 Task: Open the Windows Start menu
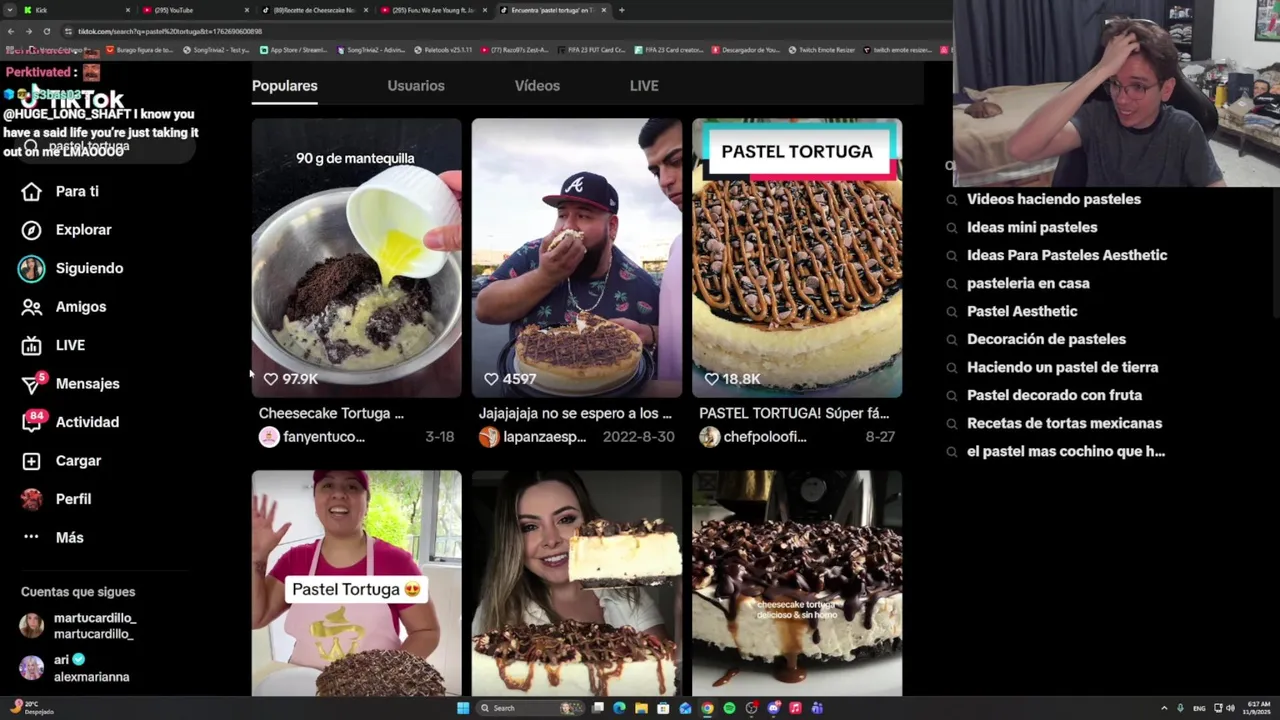pos(462,708)
